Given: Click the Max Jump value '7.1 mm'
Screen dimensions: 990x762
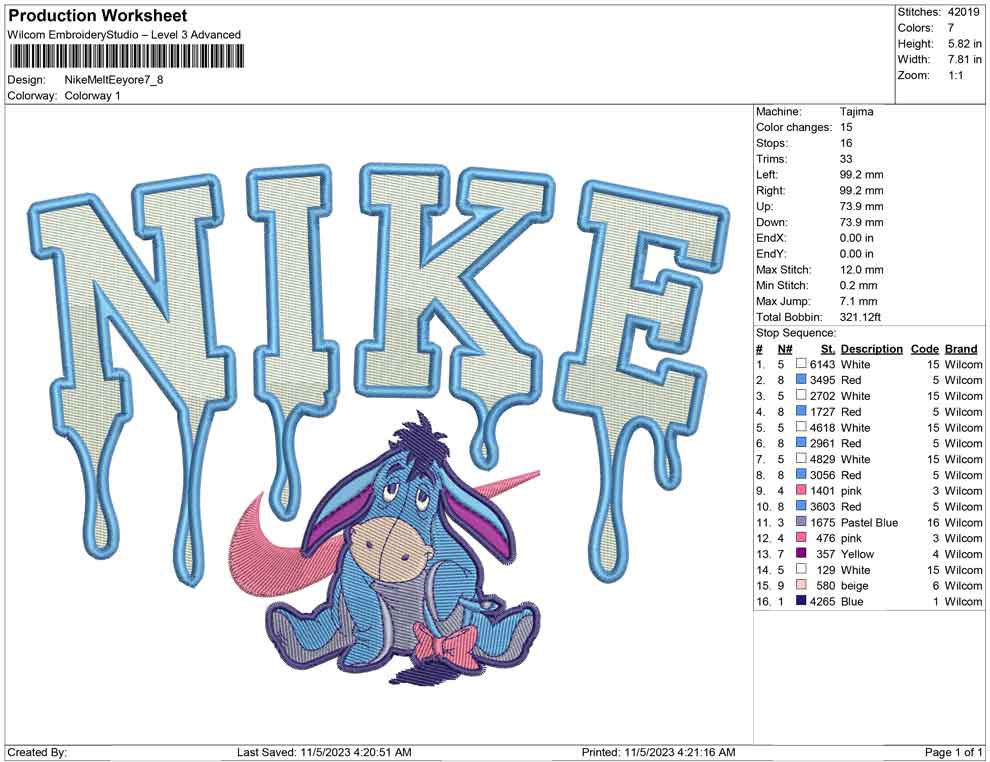Looking at the screenshot, I should 858,301.
